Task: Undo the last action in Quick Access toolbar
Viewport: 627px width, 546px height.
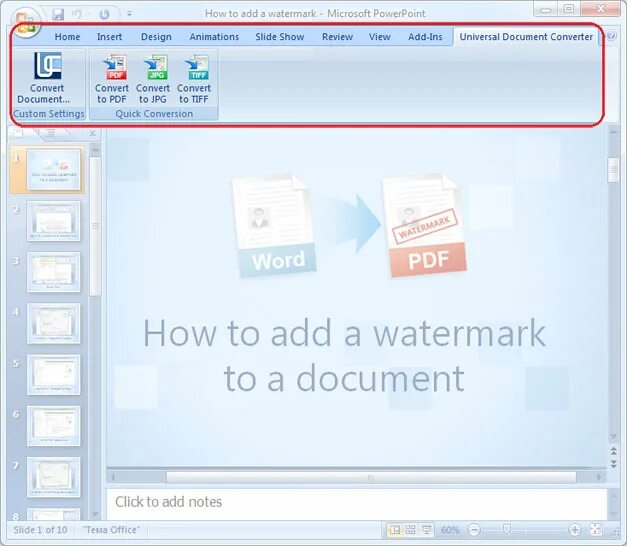Action: [77, 14]
